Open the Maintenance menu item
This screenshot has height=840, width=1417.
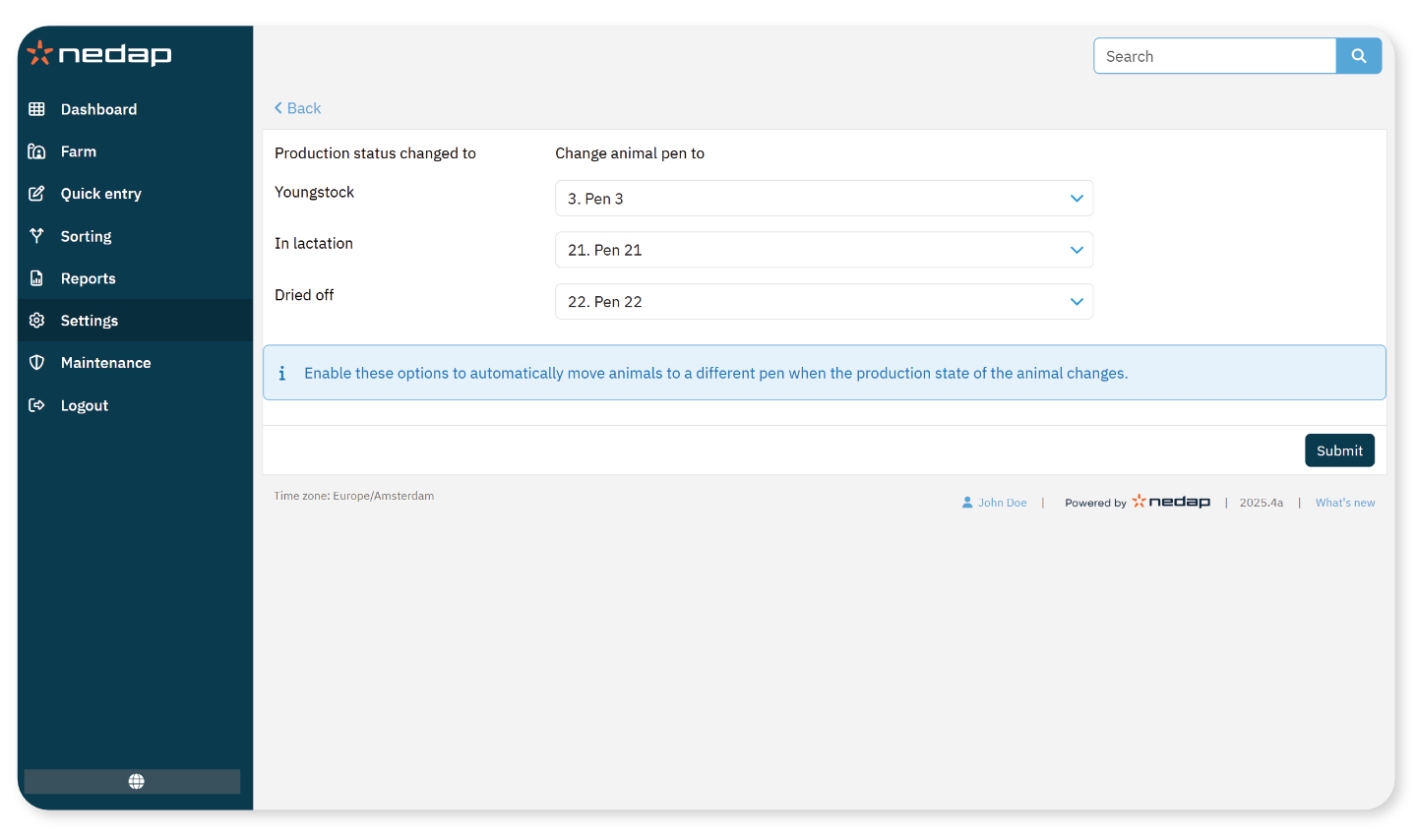(105, 363)
